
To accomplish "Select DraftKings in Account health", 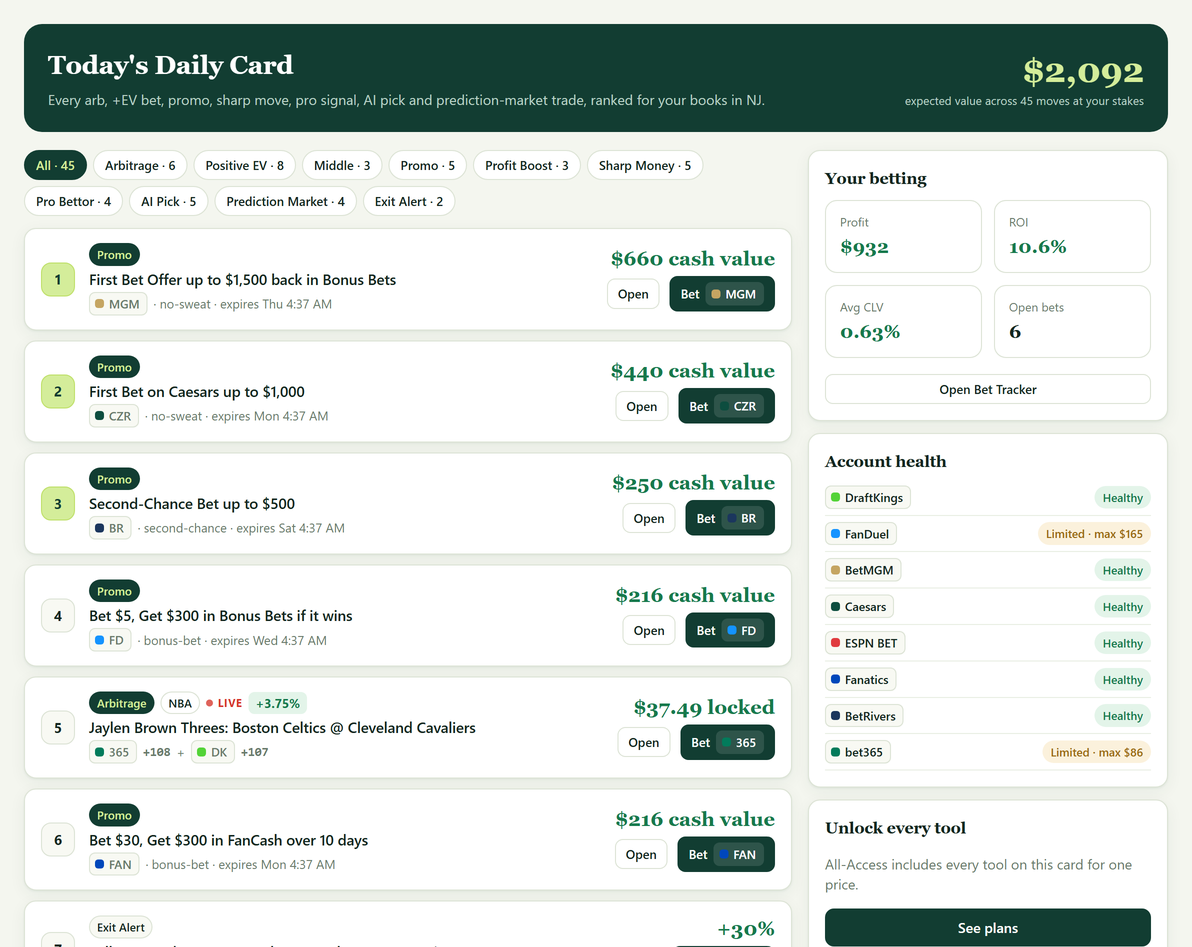I will click(868, 498).
